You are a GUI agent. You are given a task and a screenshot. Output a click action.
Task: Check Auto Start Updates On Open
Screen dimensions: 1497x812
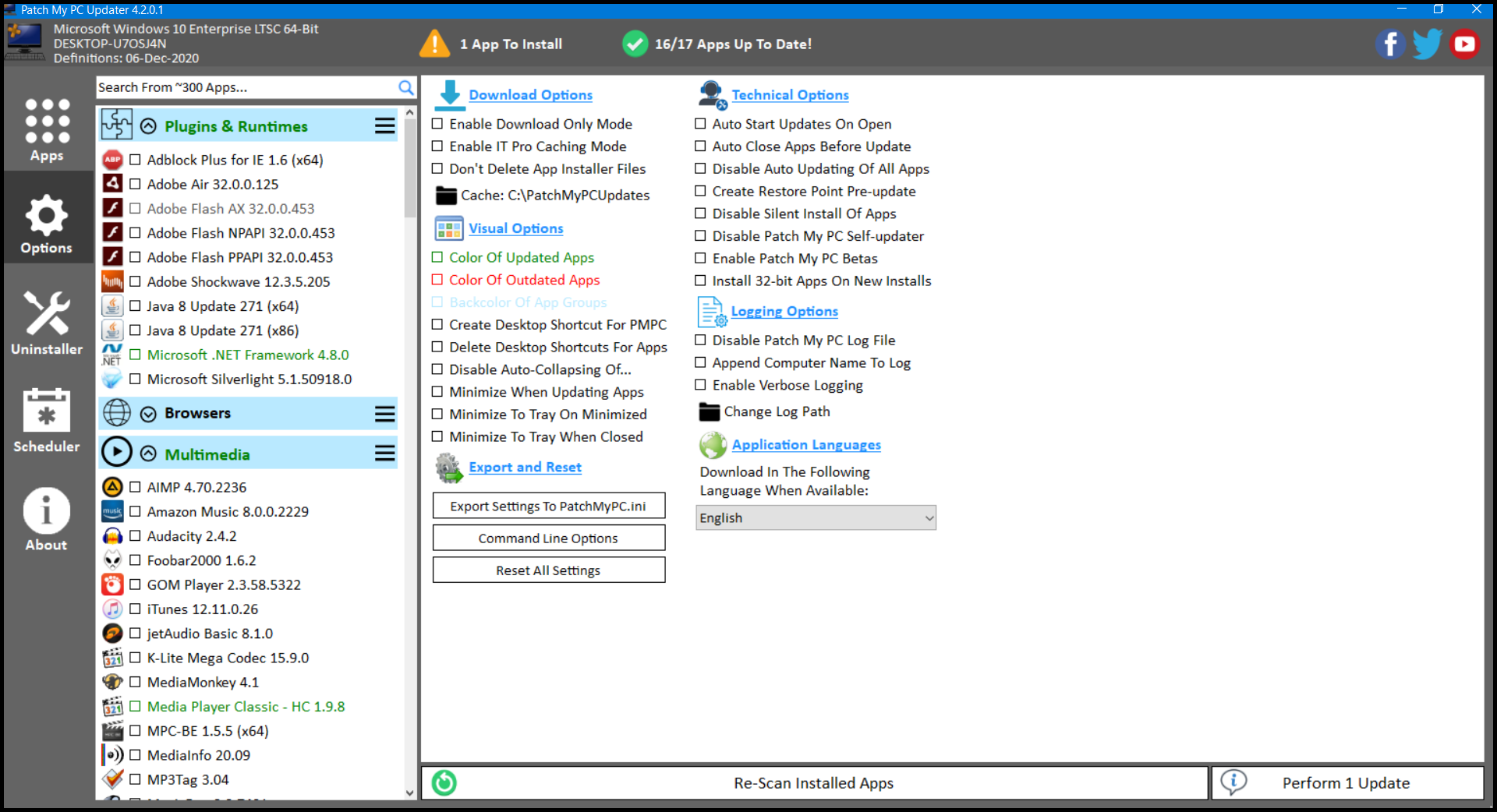coord(700,124)
